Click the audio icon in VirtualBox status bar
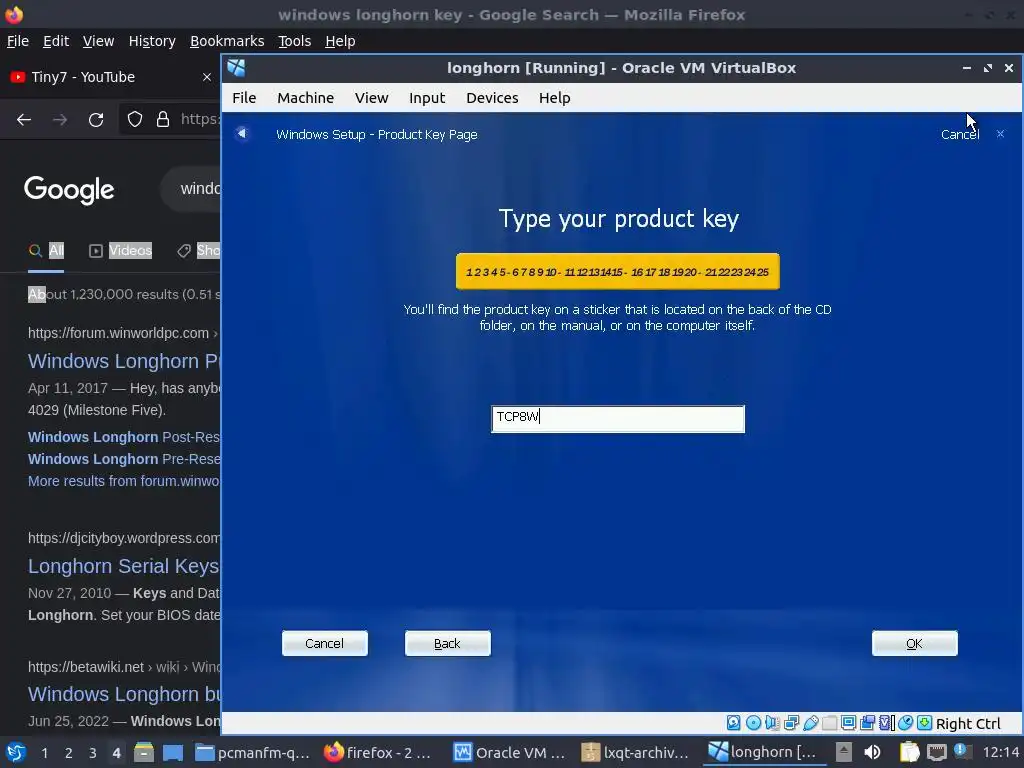 tap(772, 723)
